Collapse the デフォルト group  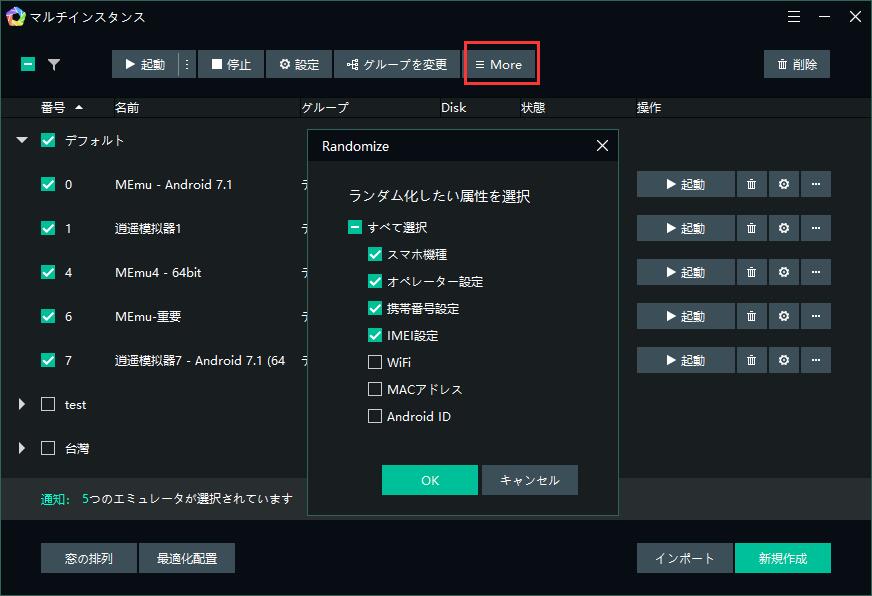pos(21,141)
